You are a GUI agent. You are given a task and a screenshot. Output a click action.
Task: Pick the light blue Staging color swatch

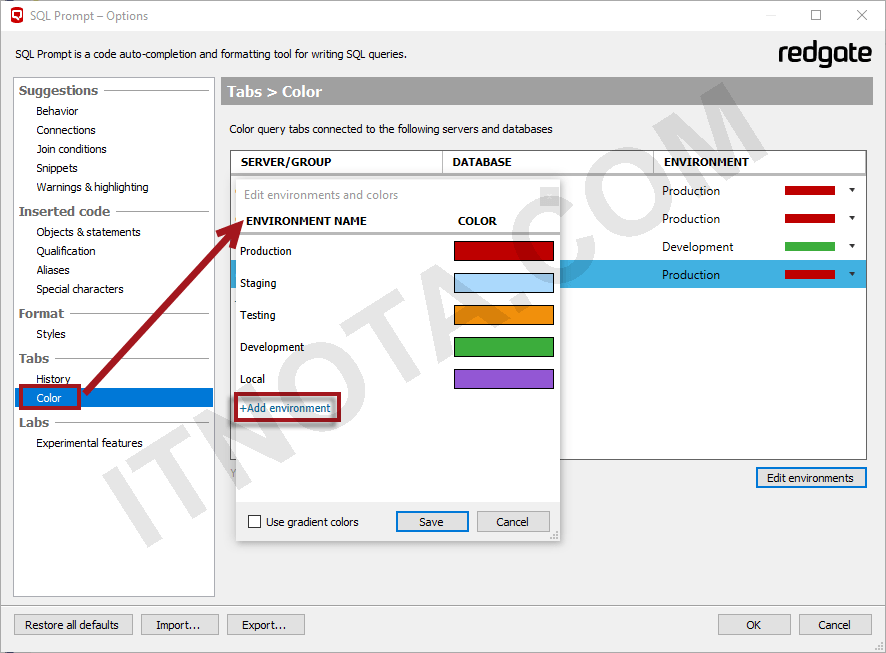(x=503, y=283)
